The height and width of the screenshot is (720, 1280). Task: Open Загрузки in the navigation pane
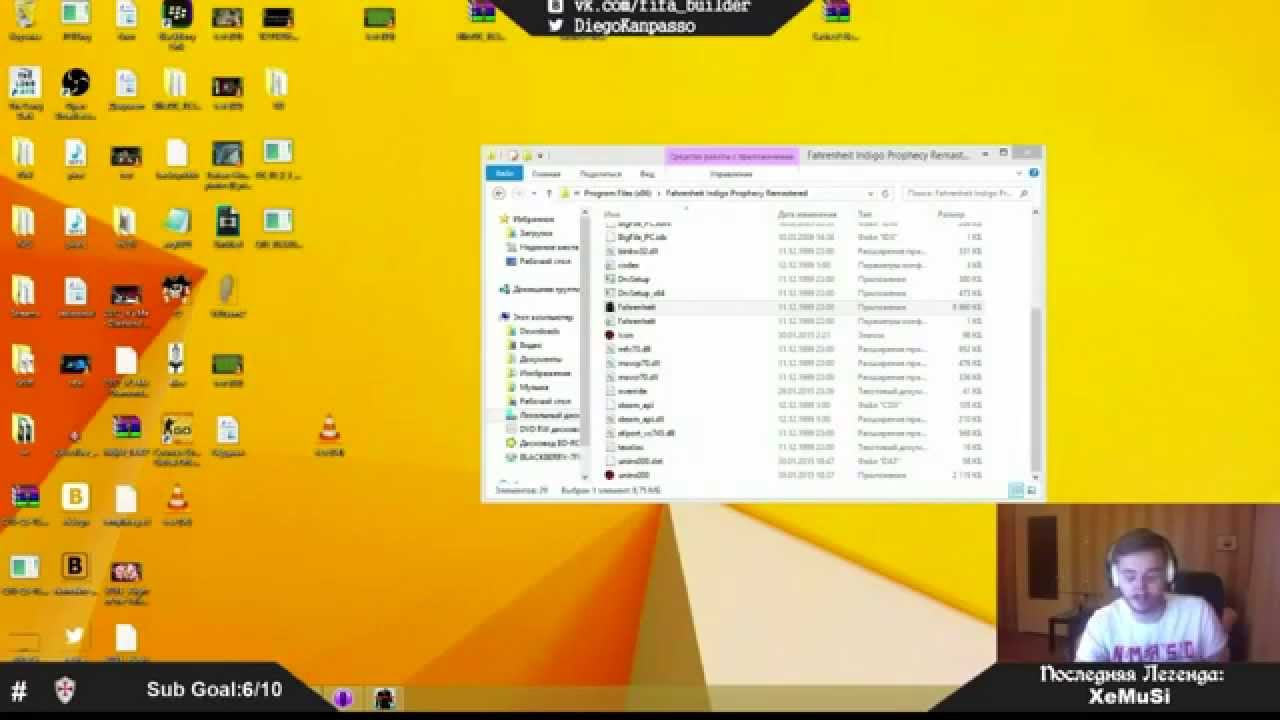(x=536, y=233)
